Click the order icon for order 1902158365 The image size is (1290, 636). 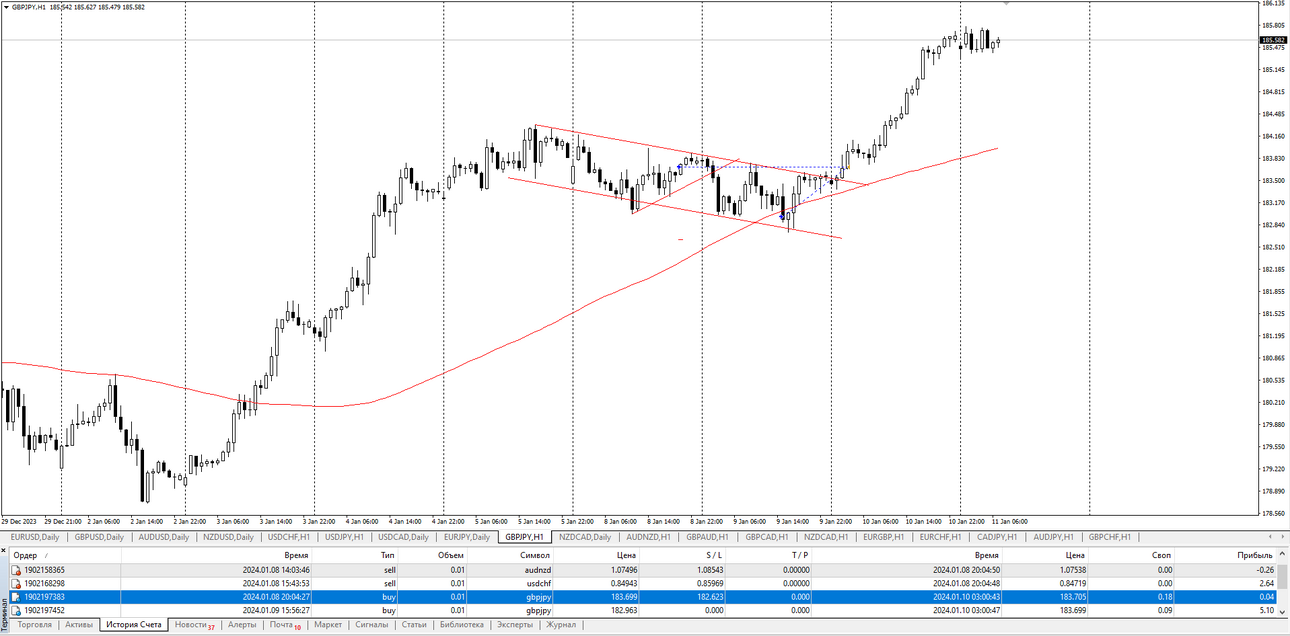point(16,570)
